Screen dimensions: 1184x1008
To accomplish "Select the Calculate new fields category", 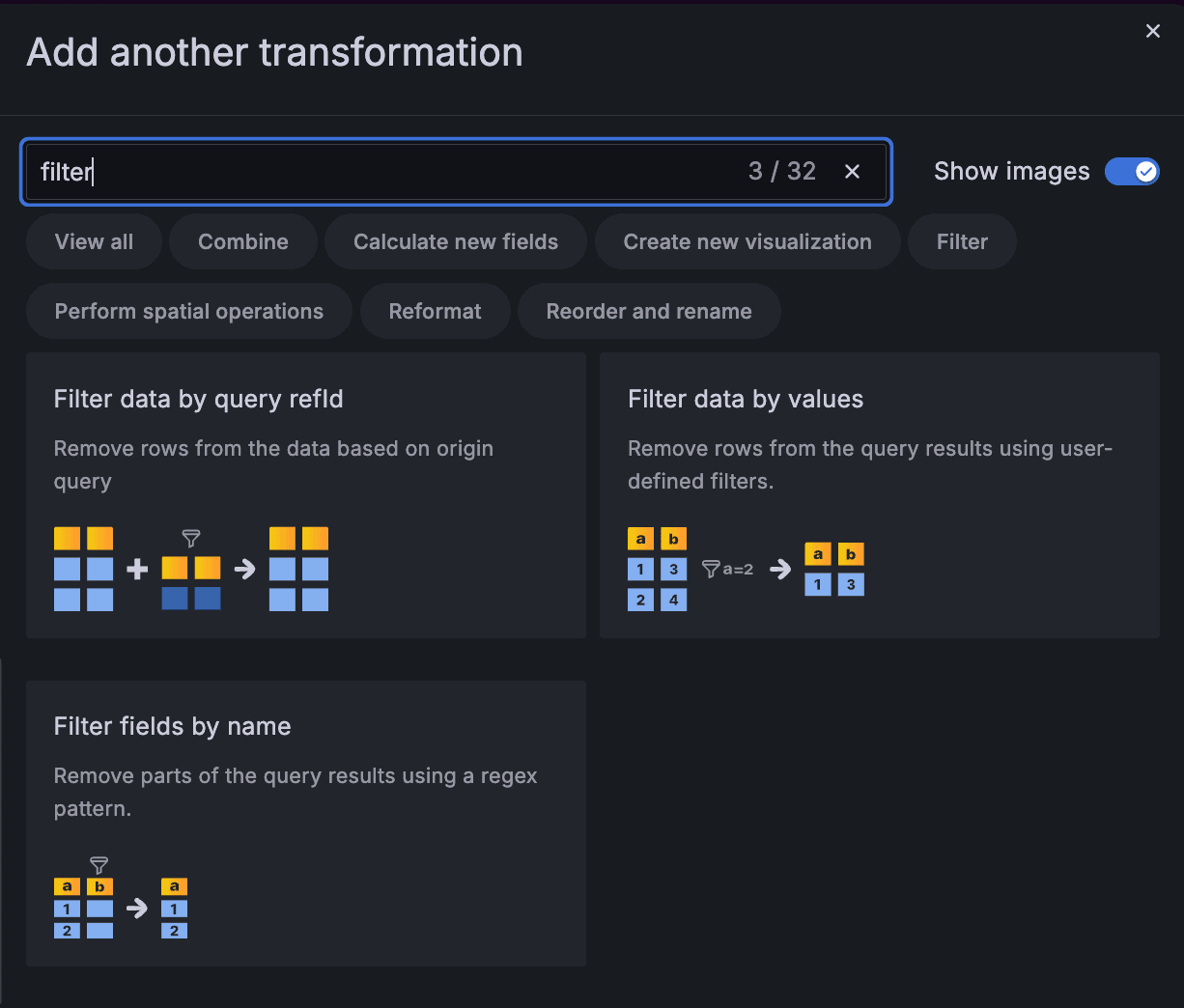I will [456, 241].
